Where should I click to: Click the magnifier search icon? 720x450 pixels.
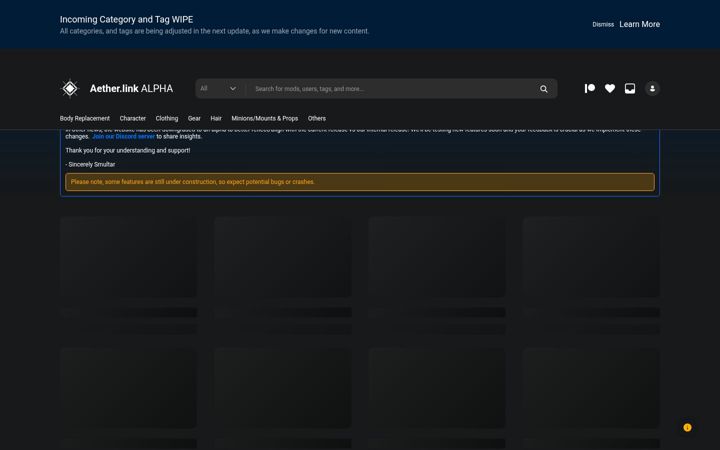(544, 89)
